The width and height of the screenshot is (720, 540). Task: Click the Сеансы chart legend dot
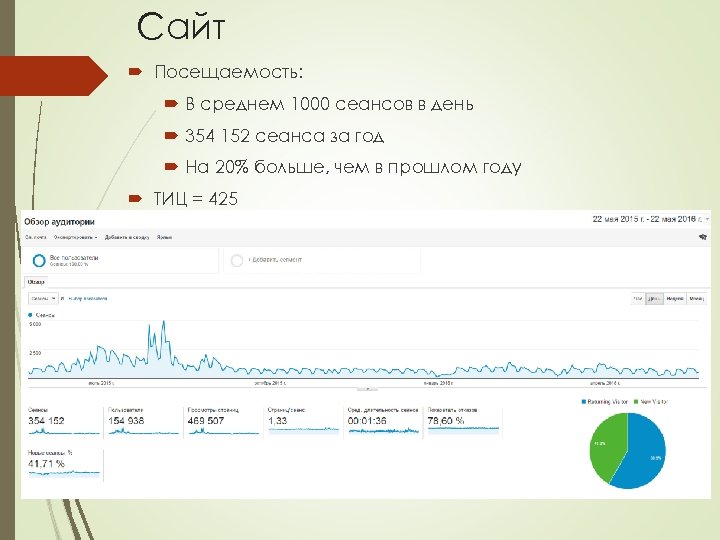coord(30,315)
